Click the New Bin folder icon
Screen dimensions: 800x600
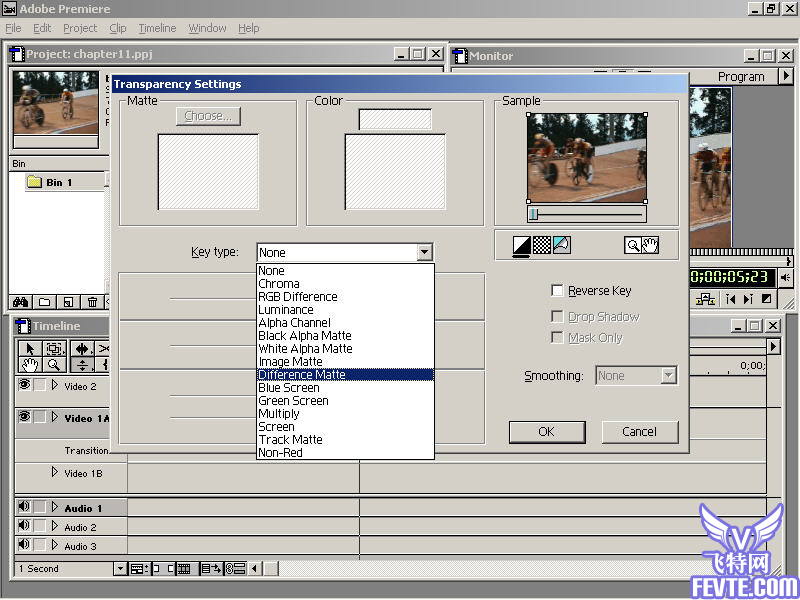(x=44, y=302)
